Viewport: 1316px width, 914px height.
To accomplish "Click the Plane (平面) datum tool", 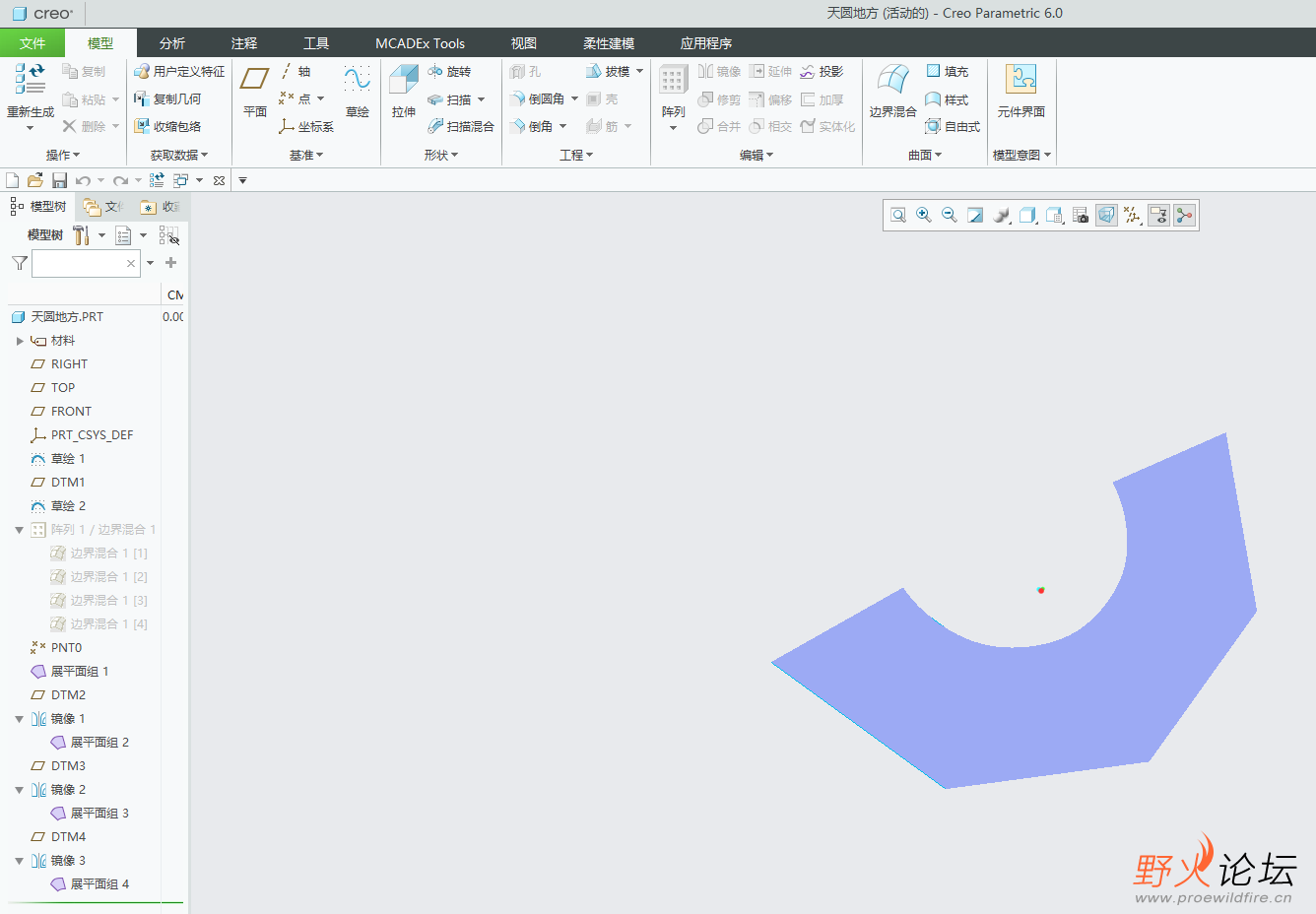I will pyautogui.click(x=255, y=91).
